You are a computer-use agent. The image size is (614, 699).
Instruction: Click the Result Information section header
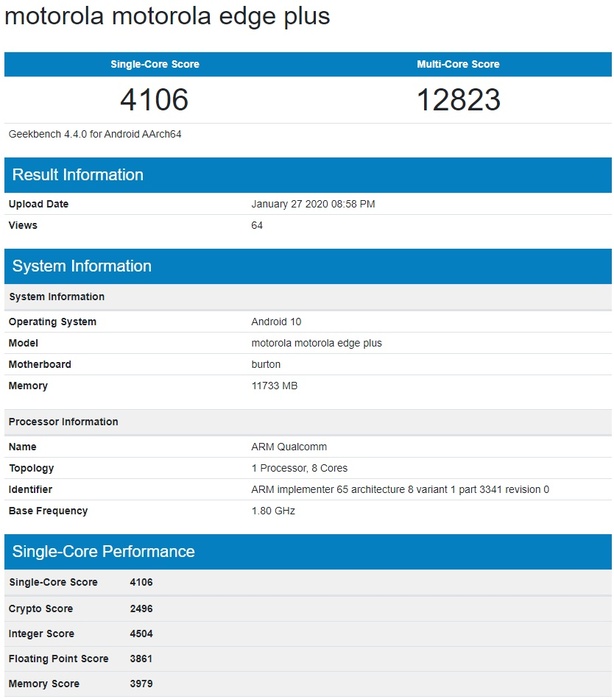(x=78, y=175)
